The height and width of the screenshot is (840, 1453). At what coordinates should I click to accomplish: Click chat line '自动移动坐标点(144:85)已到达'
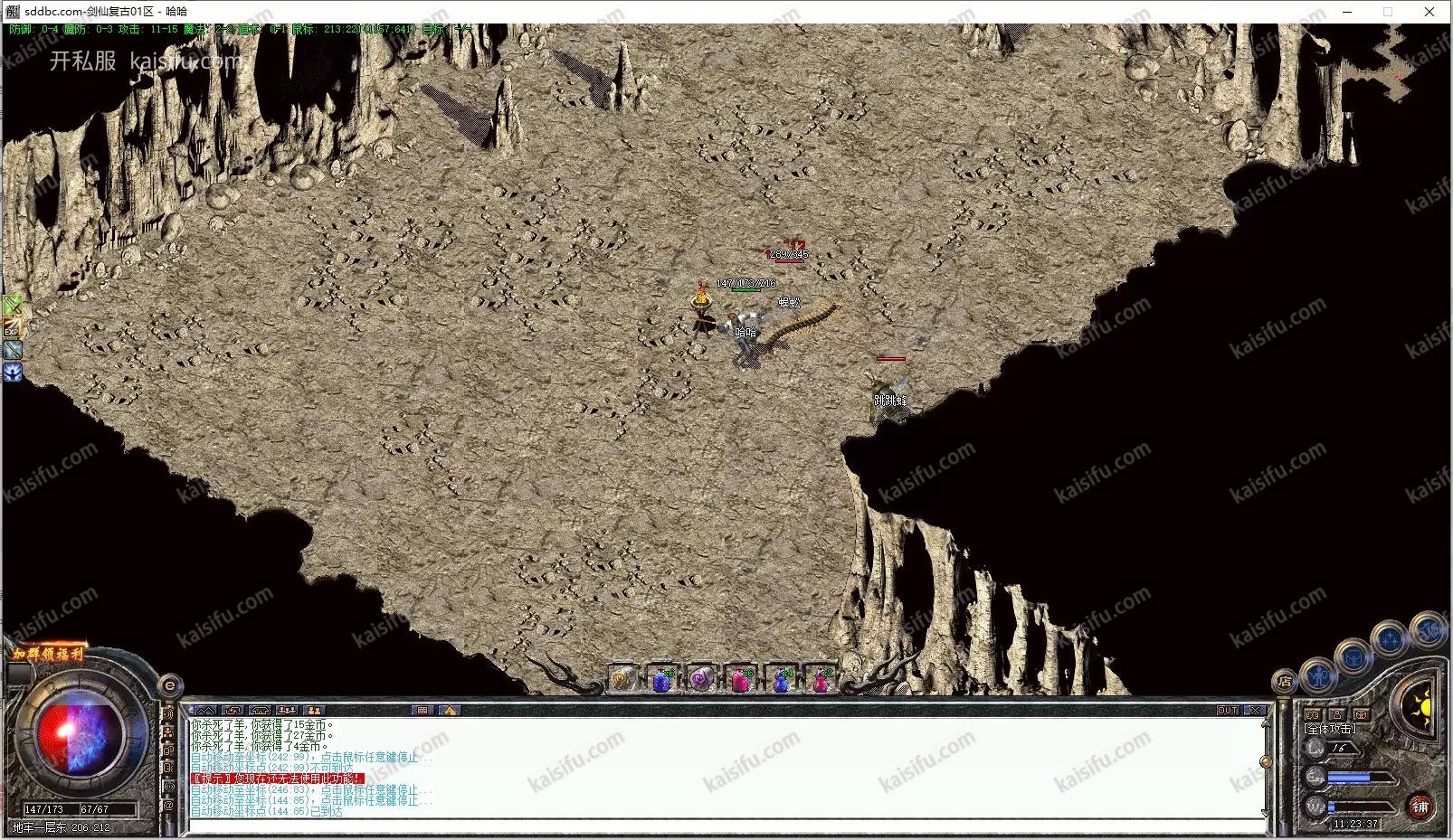(x=267, y=811)
